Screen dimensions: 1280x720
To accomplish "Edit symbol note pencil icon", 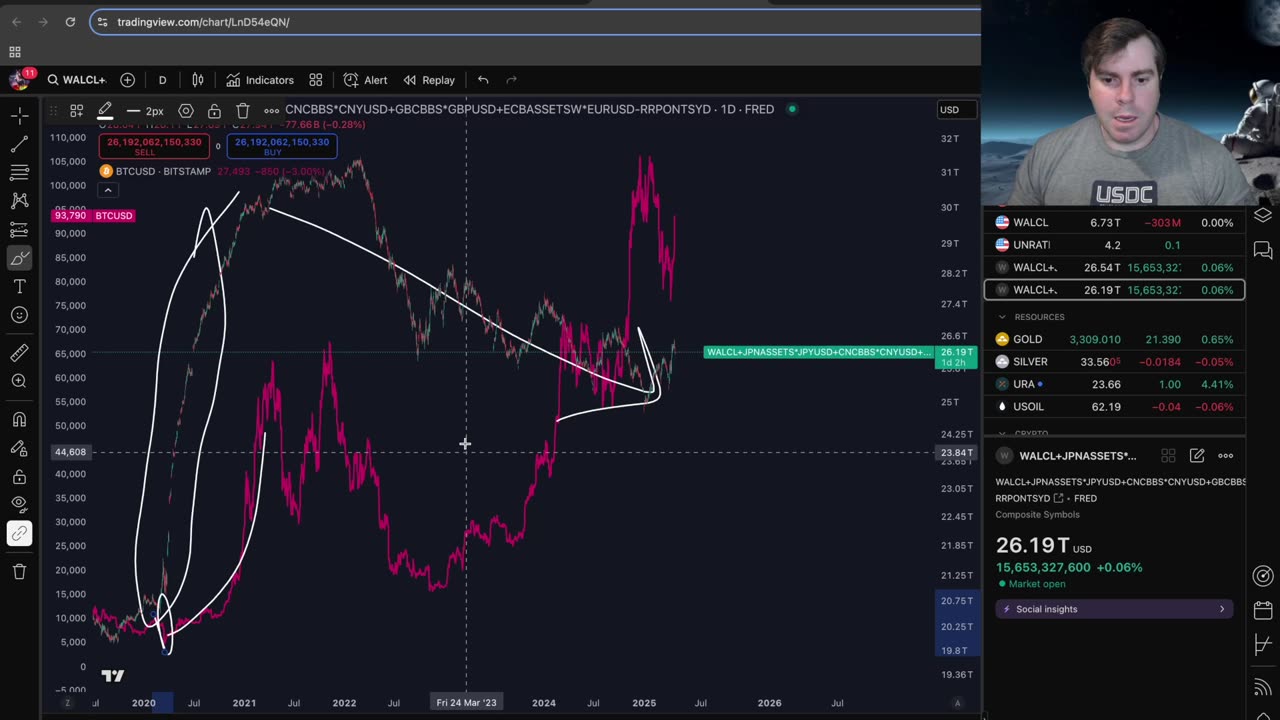I will [1197, 456].
